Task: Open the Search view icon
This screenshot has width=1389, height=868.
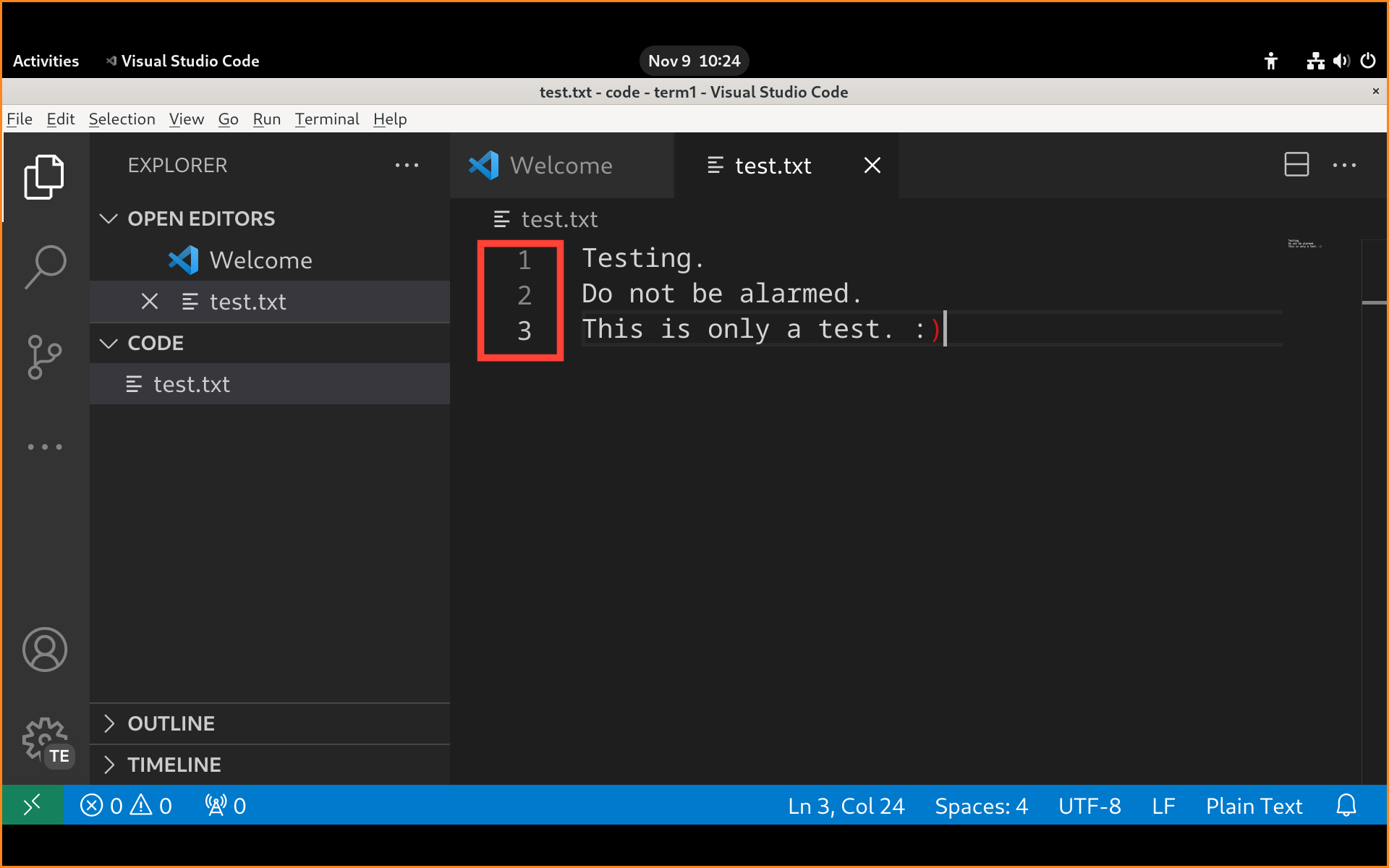Action: pos(44,267)
